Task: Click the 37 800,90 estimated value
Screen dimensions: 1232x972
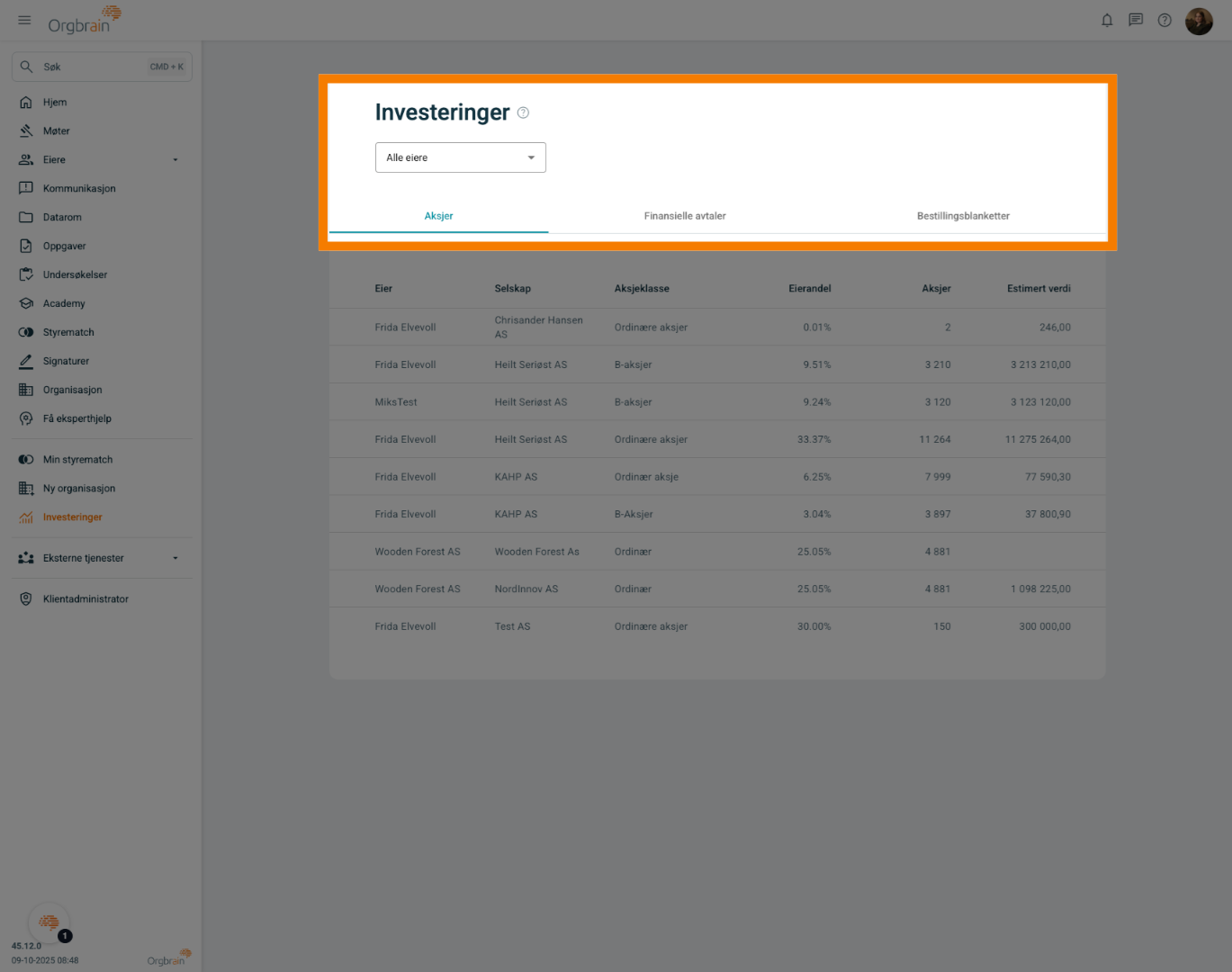Action: tap(1048, 515)
